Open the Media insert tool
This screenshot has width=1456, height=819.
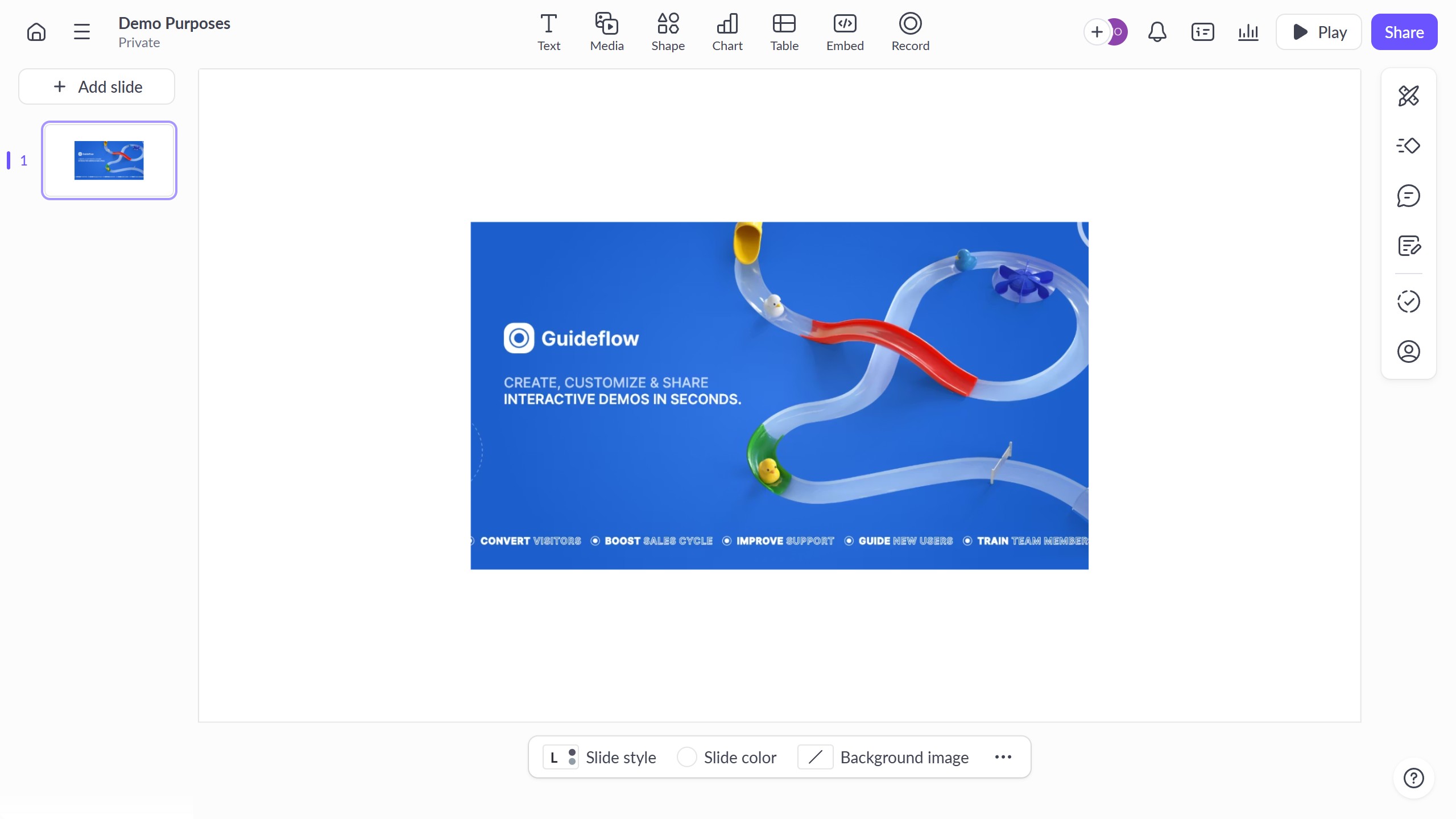606,32
